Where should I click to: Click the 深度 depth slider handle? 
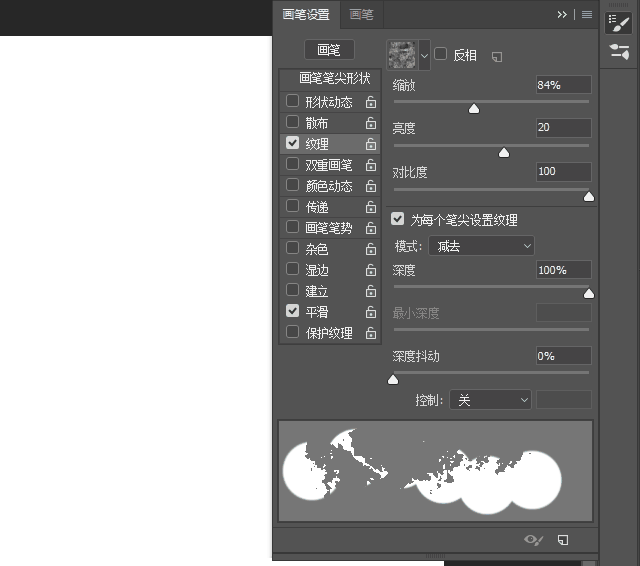589,294
